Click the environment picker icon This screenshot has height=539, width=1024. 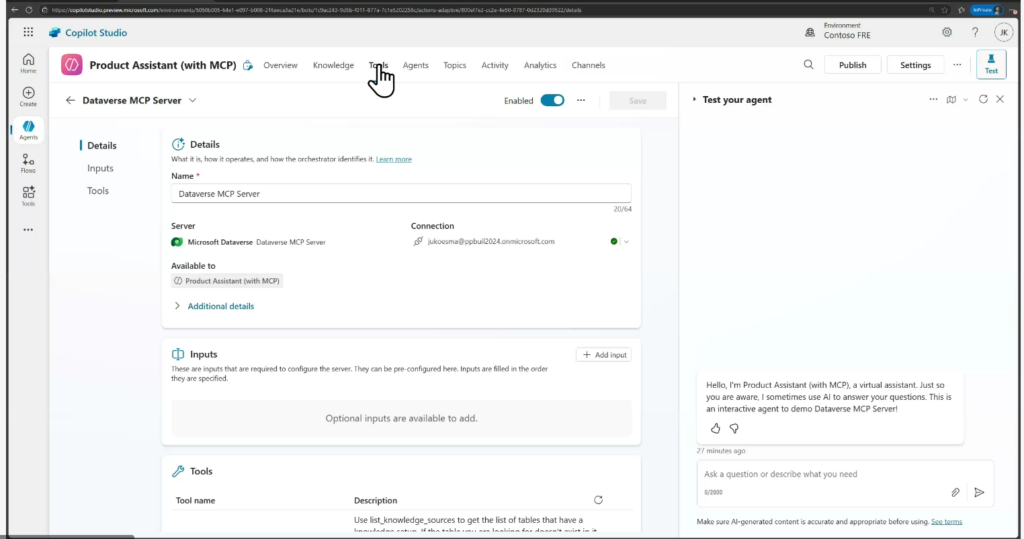coord(810,32)
